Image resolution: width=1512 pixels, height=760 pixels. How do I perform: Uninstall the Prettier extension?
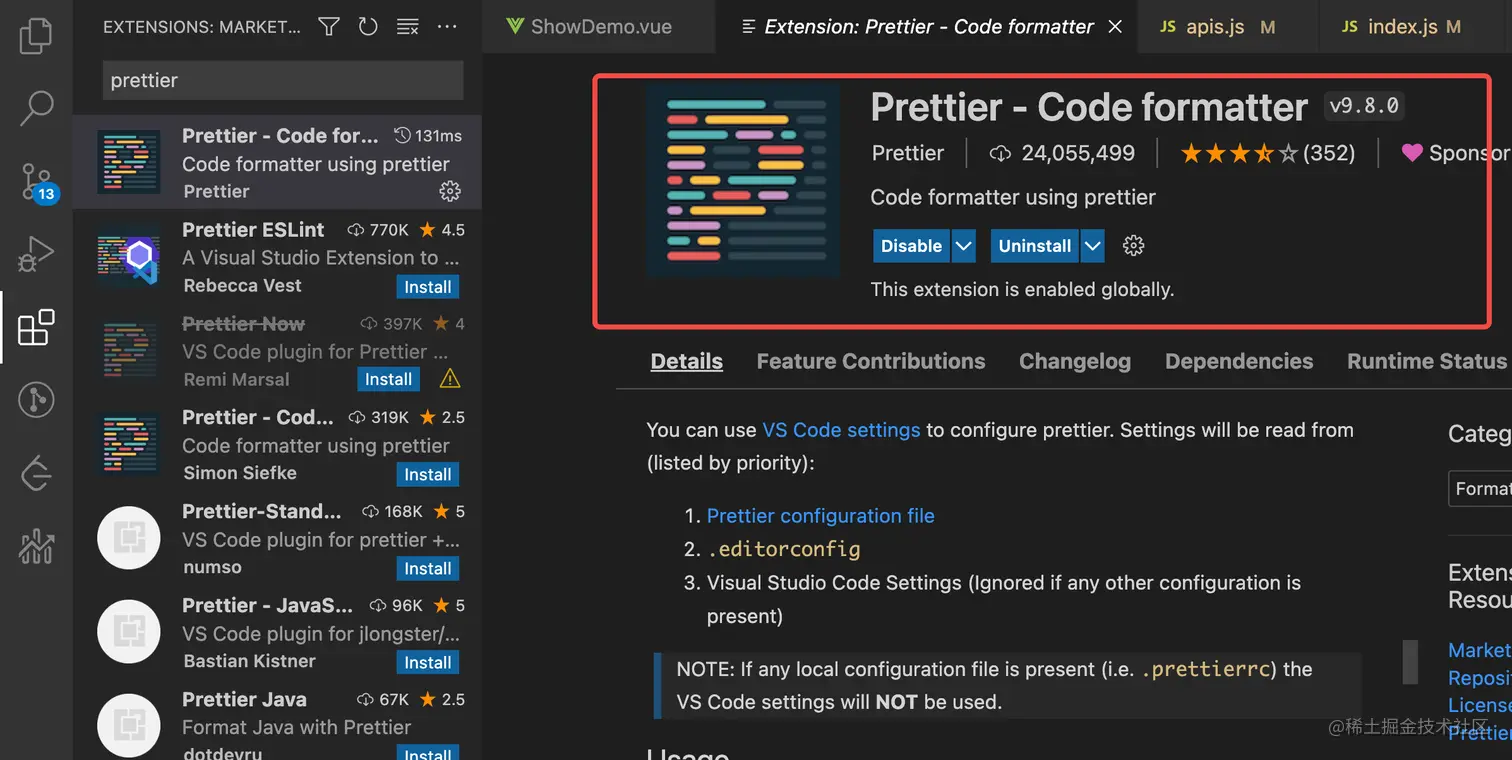[x=1035, y=246]
